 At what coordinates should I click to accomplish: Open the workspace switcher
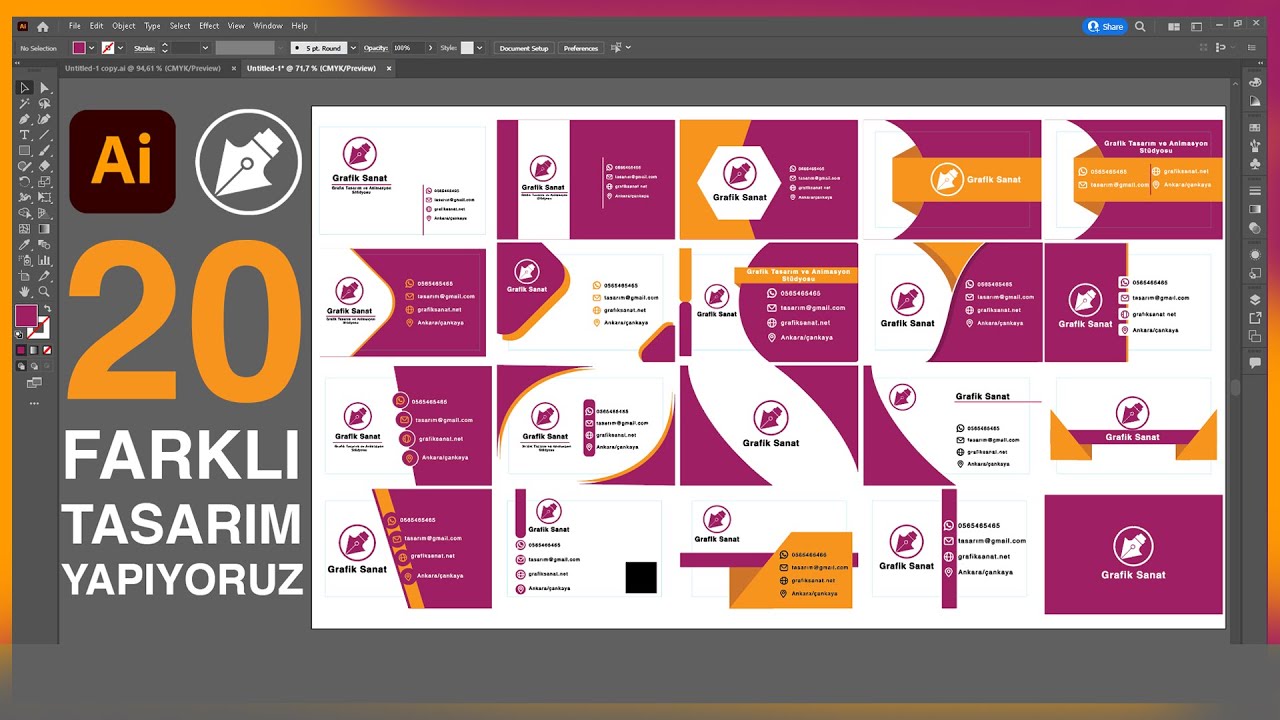tap(1196, 26)
